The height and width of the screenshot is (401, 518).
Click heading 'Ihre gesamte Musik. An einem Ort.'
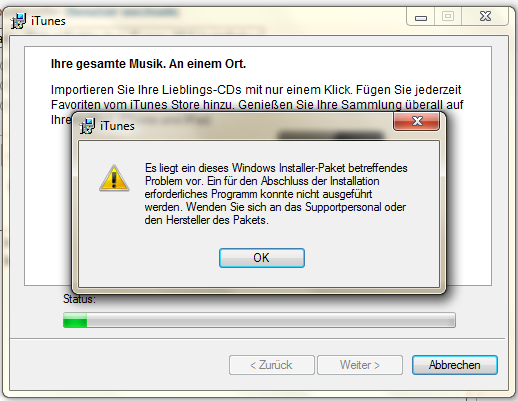pos(148,64)
